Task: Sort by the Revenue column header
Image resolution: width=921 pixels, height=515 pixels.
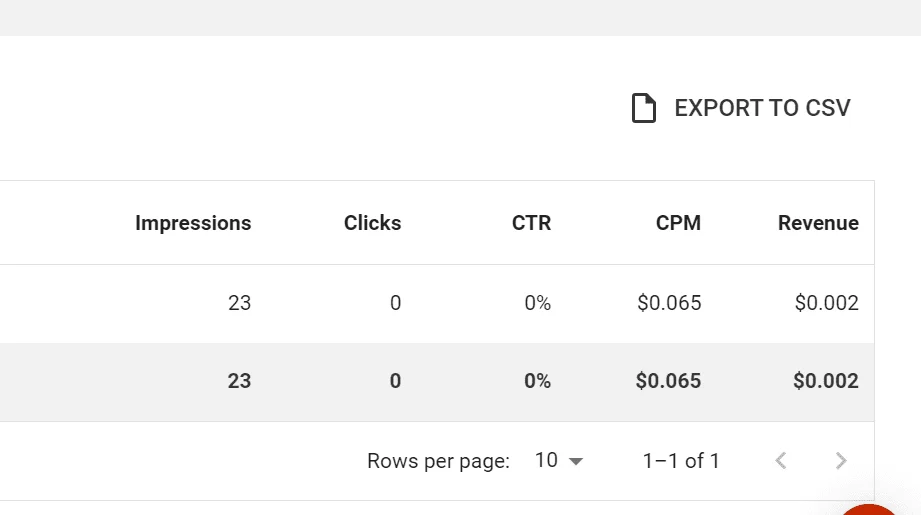Action: pyautogui.click(x=818, y=223)
